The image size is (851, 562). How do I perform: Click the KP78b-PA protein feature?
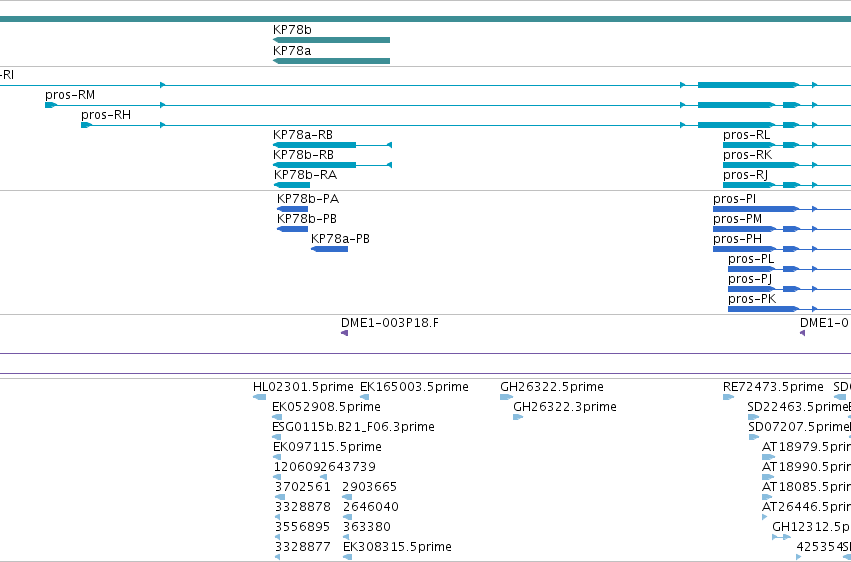(293, 209)
